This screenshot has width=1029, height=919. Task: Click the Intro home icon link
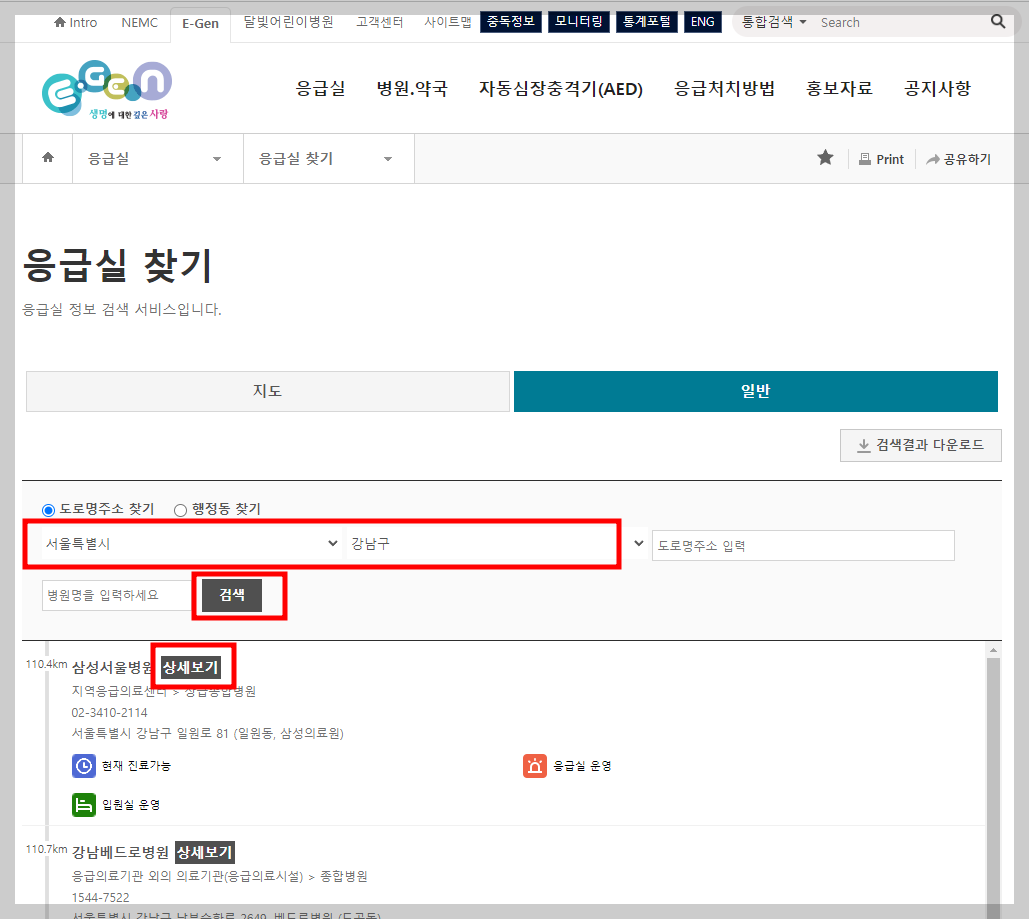(x=75, y=22)
